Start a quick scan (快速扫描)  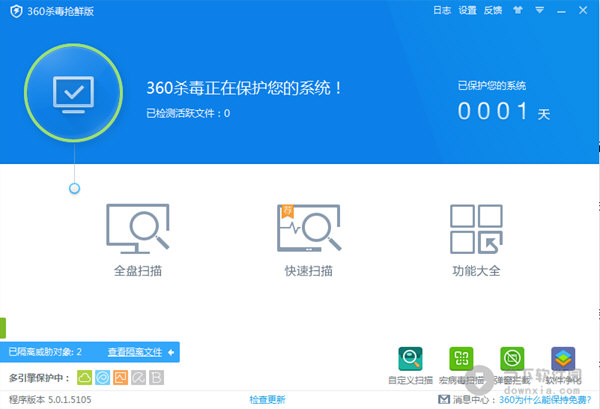click(309, 239)
